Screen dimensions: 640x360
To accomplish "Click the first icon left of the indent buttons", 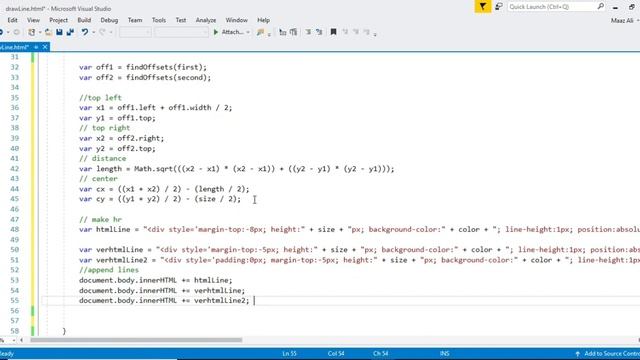I will pyautogui.click(x=282, y=32).
